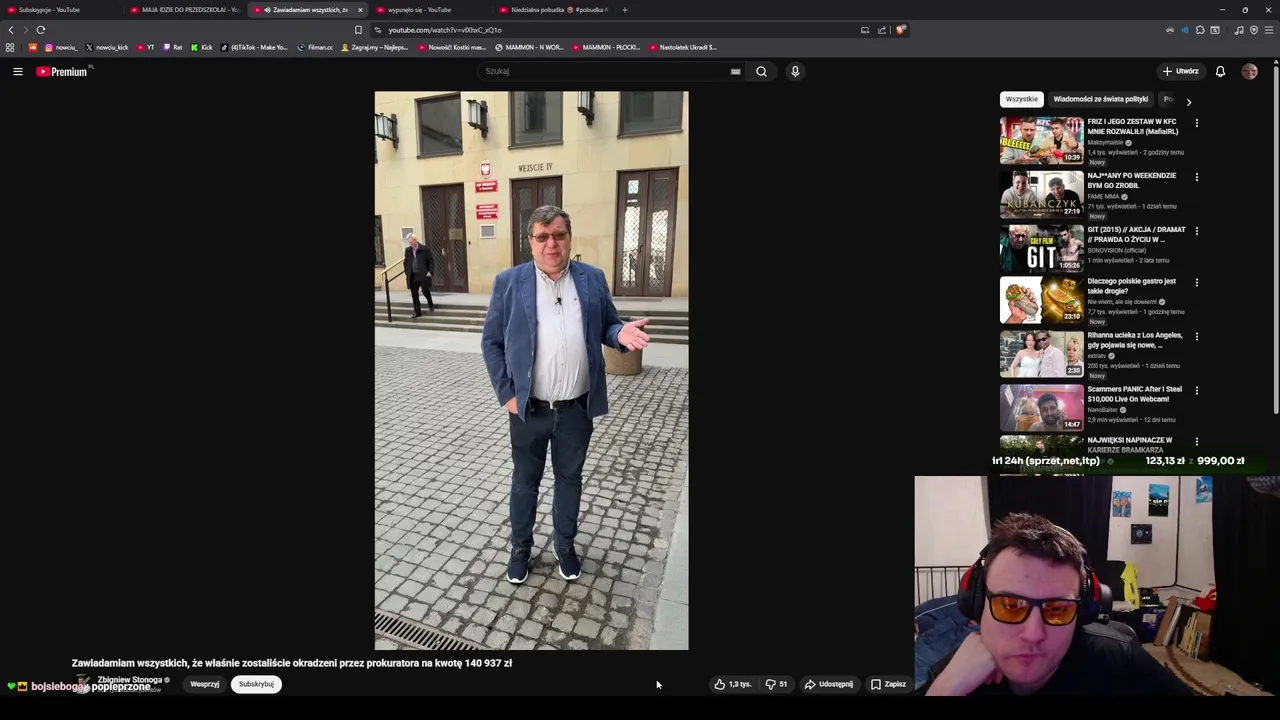This screenshot has width=1280, height=720.
Task: Expand more filter chips with the right chevron
Action: click(1188, 101)
